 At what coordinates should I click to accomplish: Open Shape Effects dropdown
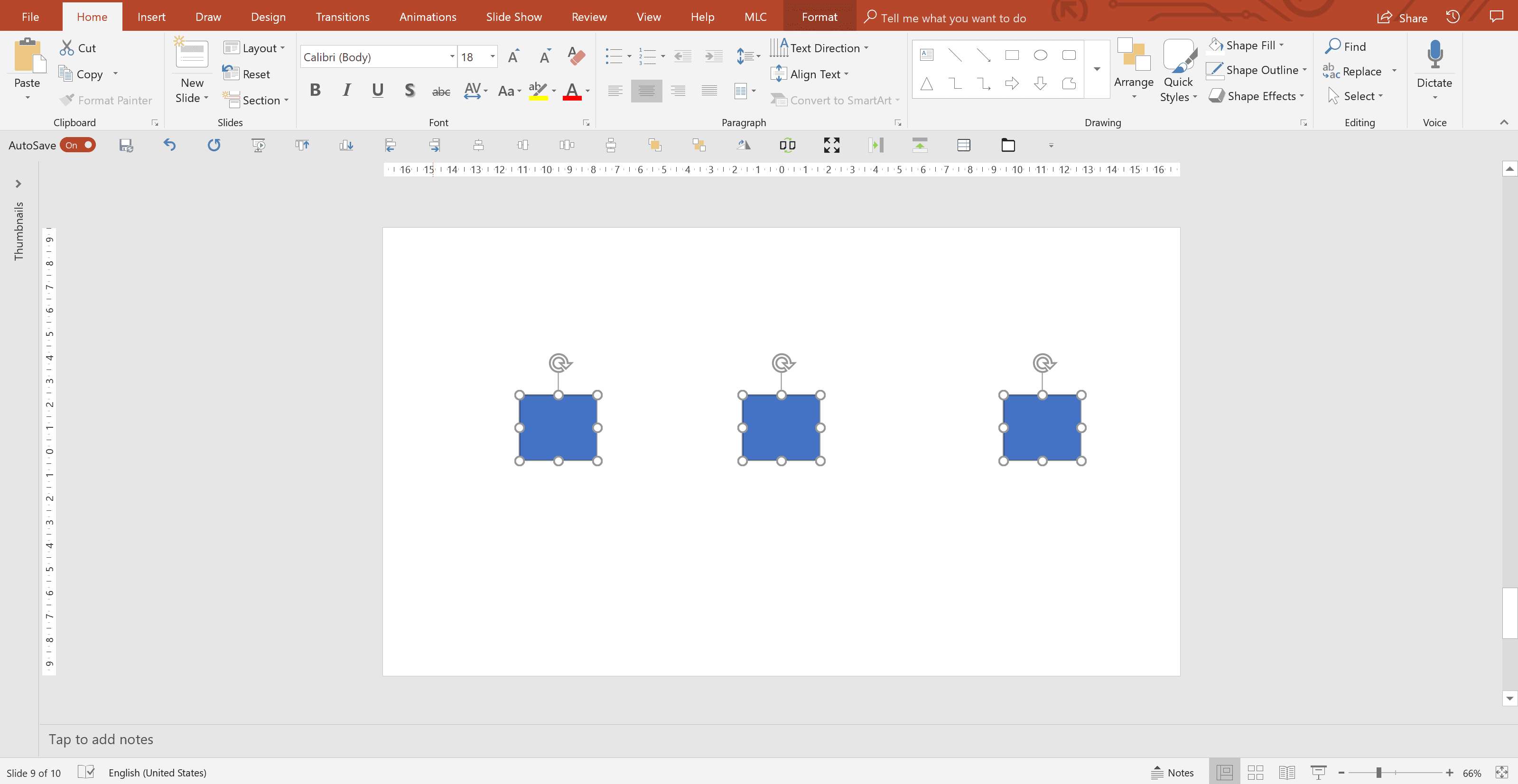pyautogui.click(x=1257, y=95)
